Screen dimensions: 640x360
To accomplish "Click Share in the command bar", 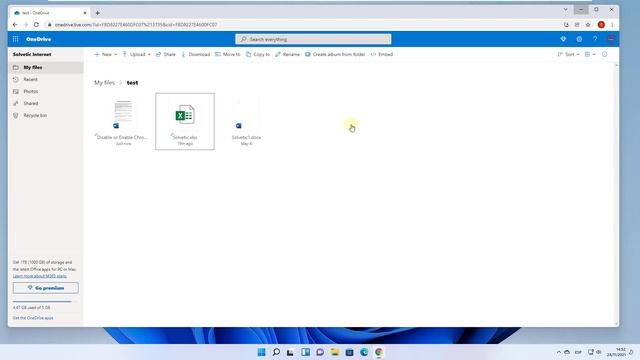I will click(166, 54).
